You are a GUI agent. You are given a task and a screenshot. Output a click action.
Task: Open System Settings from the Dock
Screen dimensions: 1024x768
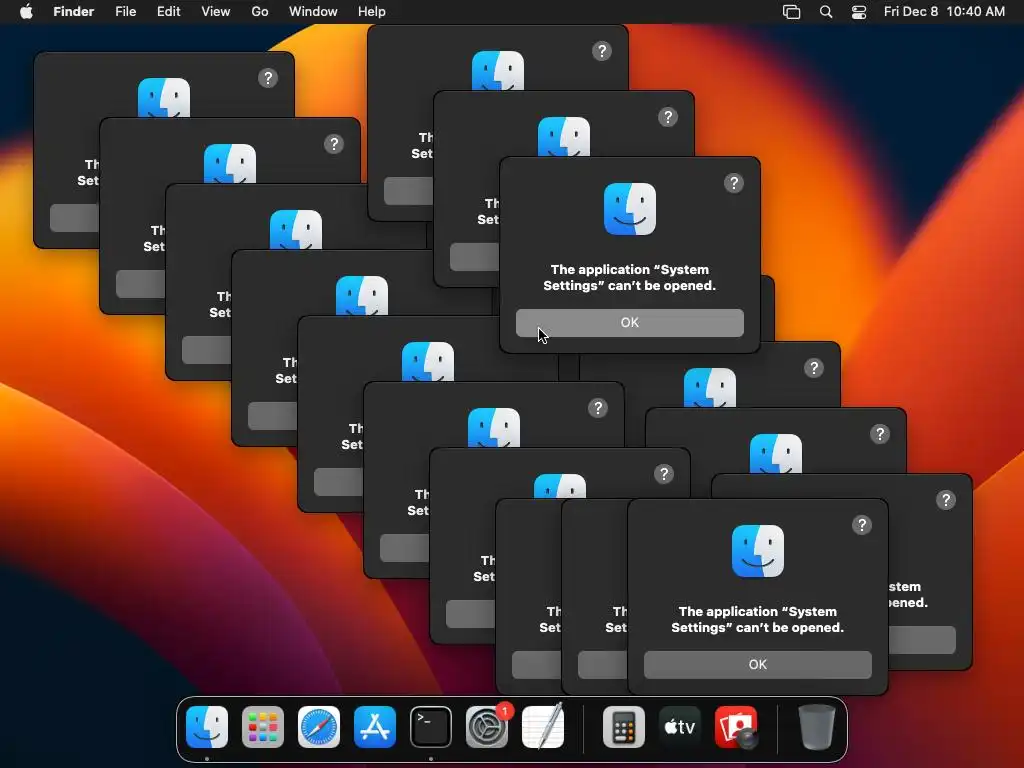click(487, 727)
